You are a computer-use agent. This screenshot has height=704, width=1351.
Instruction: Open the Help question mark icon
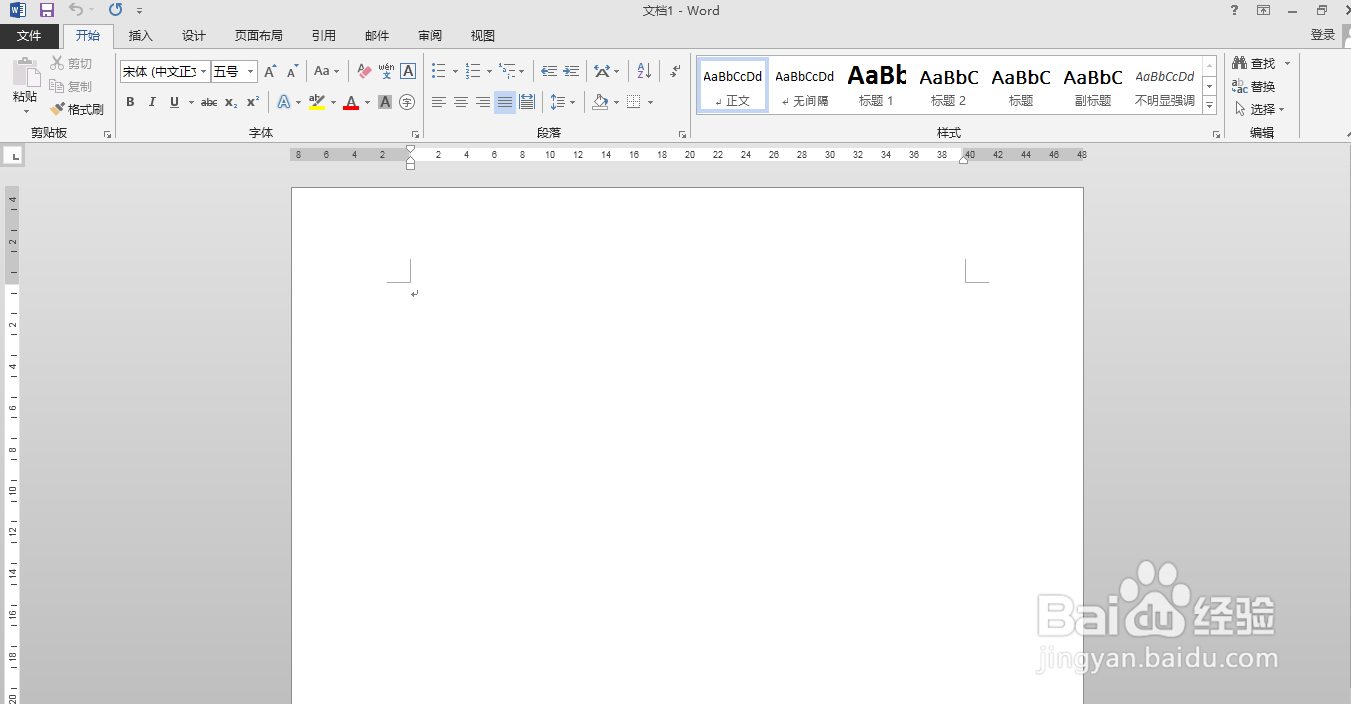point(1234,10)
